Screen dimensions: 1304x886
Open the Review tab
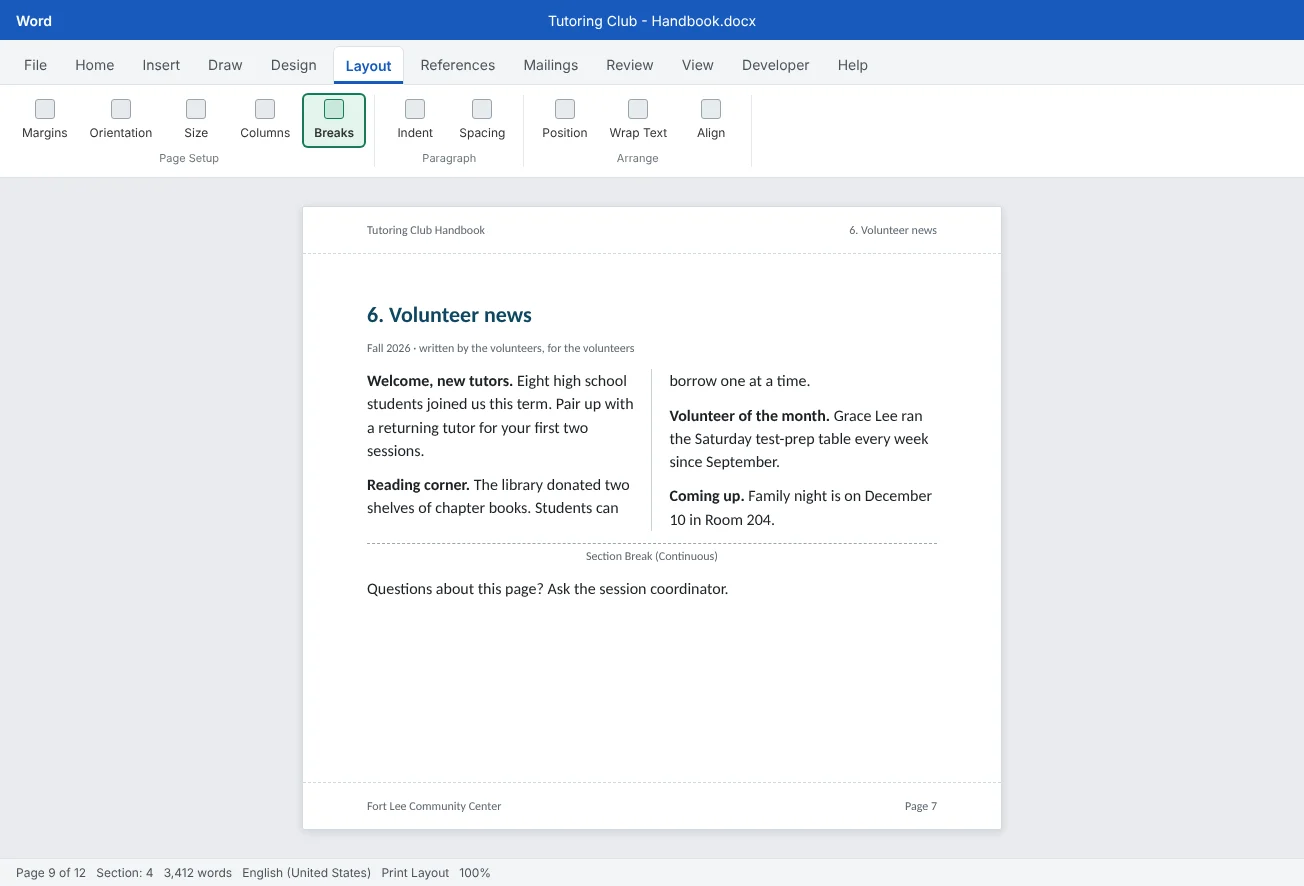pos(630,65)
